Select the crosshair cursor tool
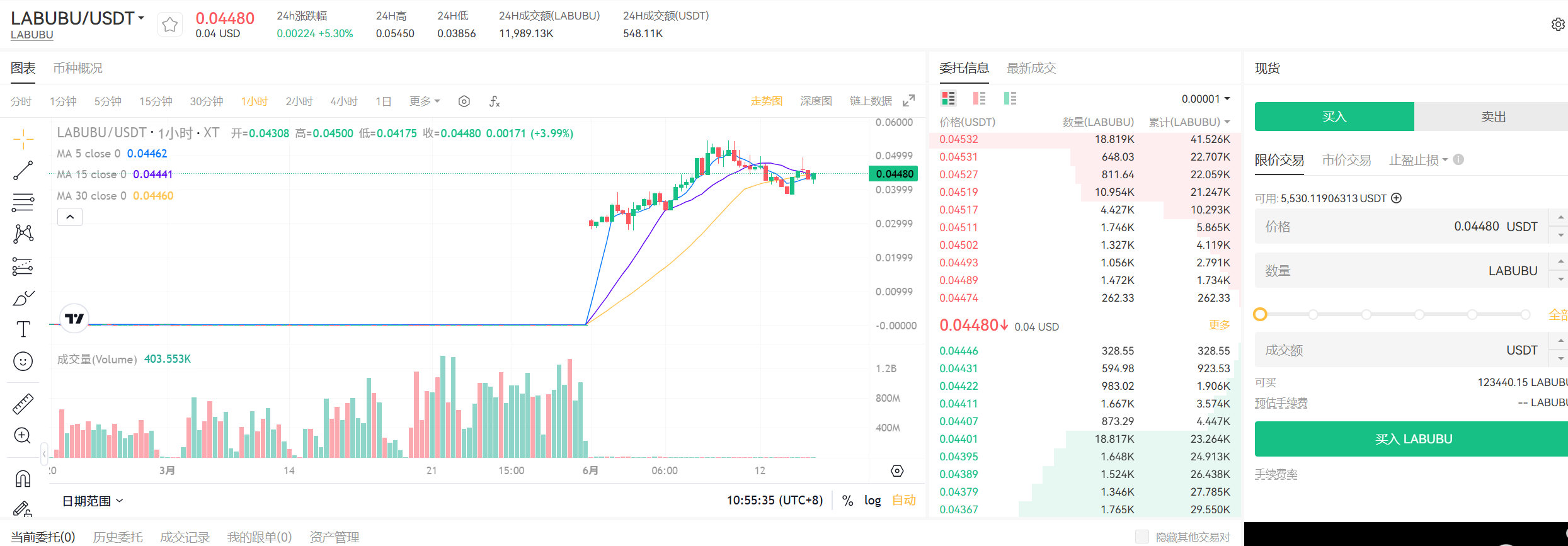Viewport: 1568px width, 546px height. coord(23,139)
